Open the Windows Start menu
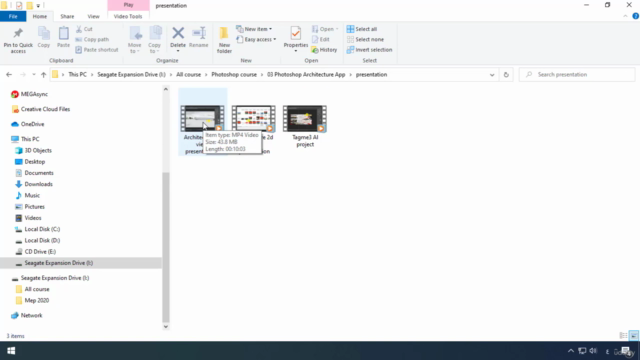The image size is (640, 360). point(11,351)
